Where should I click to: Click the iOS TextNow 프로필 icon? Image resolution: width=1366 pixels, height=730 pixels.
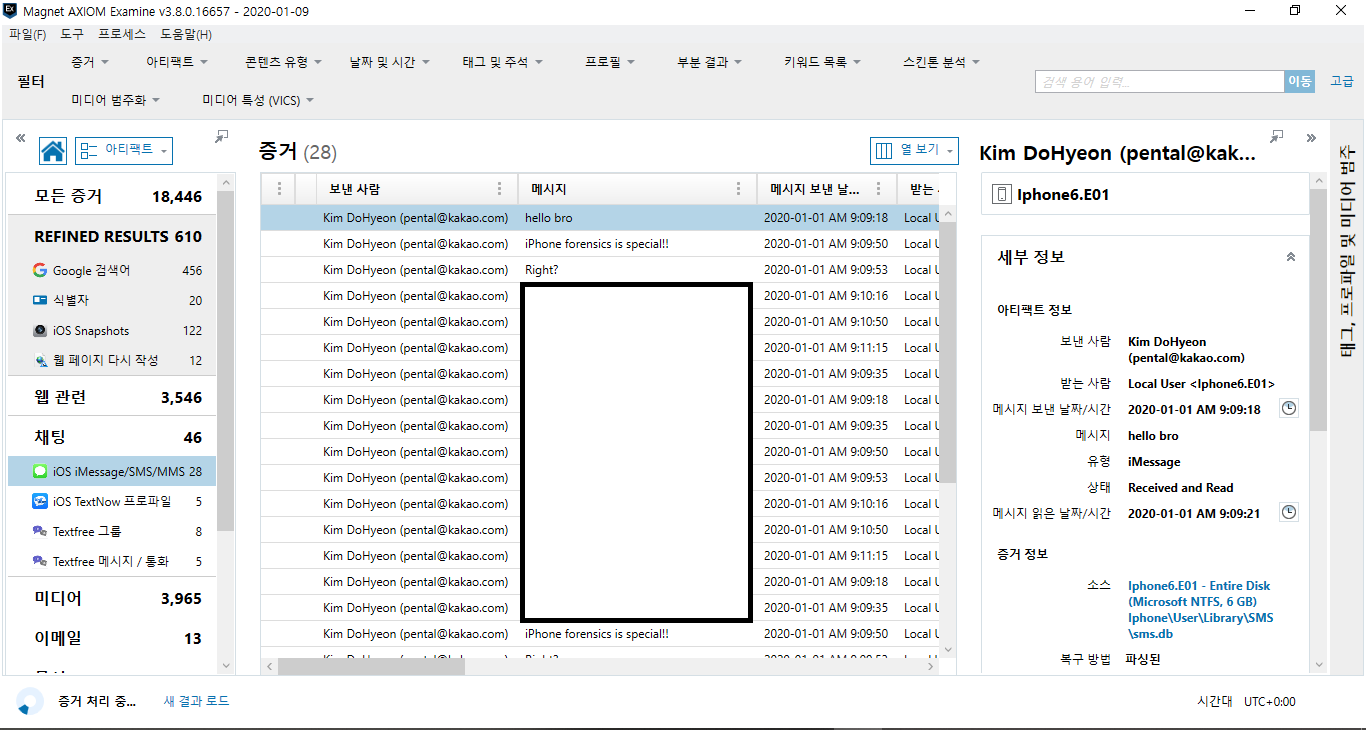coord(40,501)
